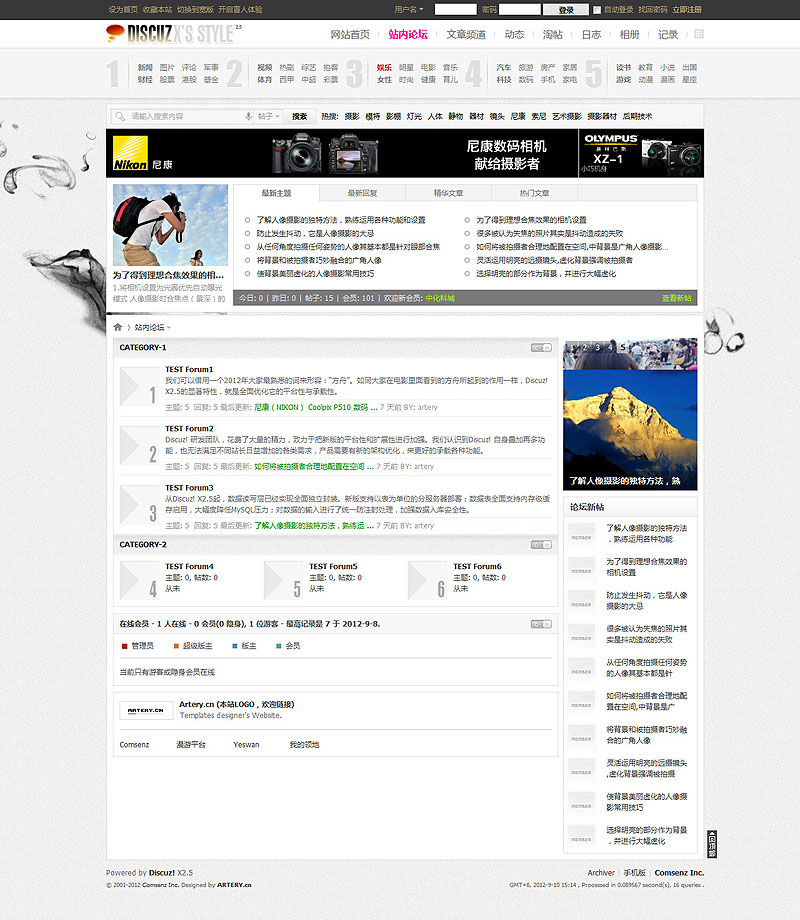Enable the 自动登录 checkbox
Screen dimensions: 800x920
(x=597, y=10)
